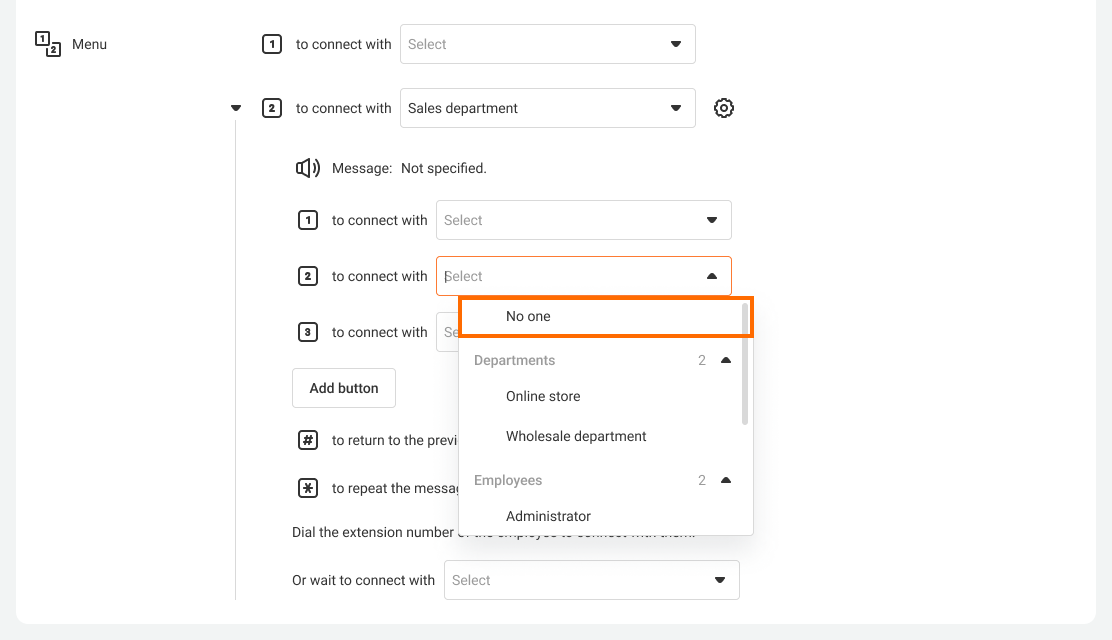
Task: Click the top-level key 2 icon
Action: (x=272, y=108)
